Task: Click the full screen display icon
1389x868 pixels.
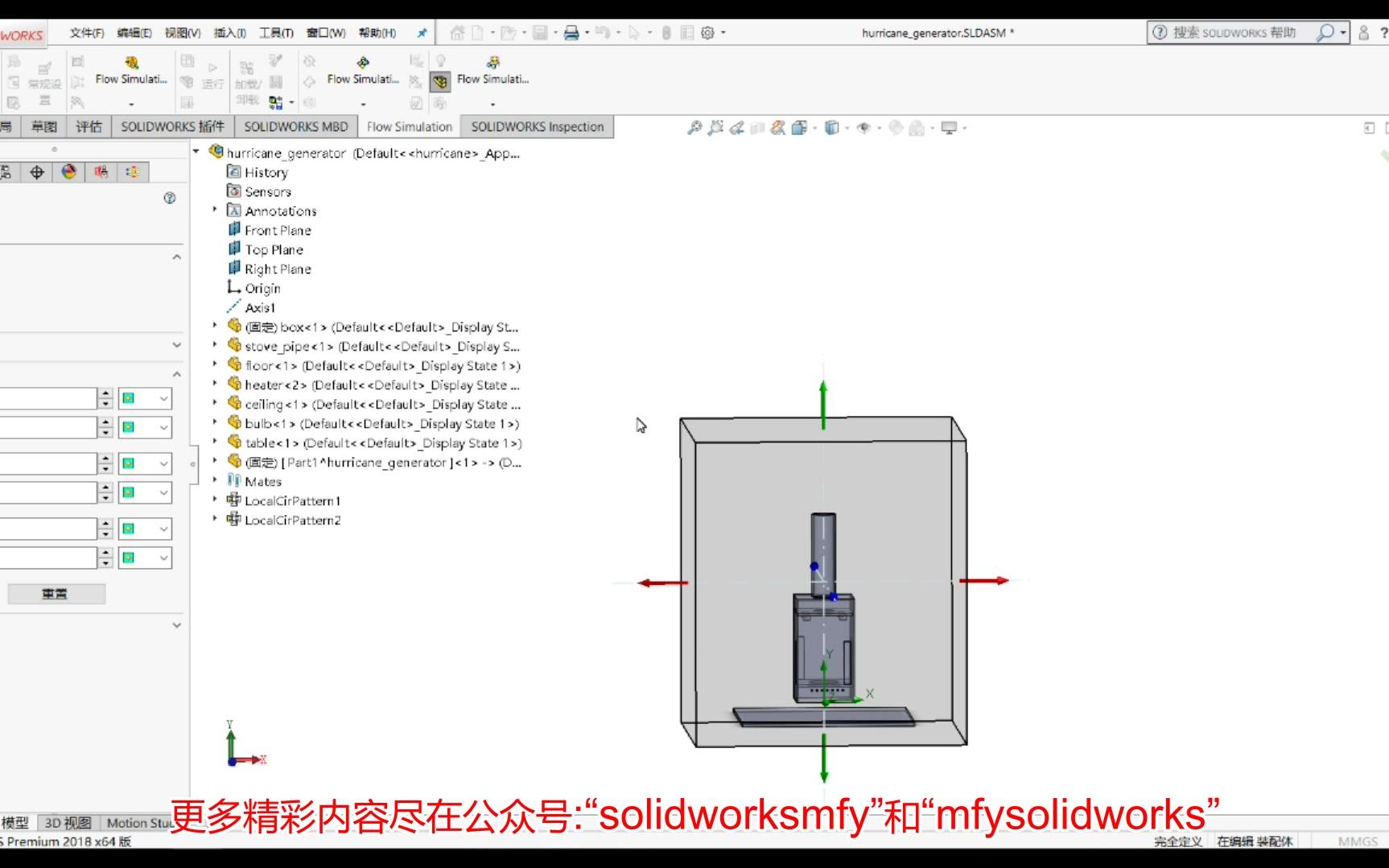Action: pos(948,127)
